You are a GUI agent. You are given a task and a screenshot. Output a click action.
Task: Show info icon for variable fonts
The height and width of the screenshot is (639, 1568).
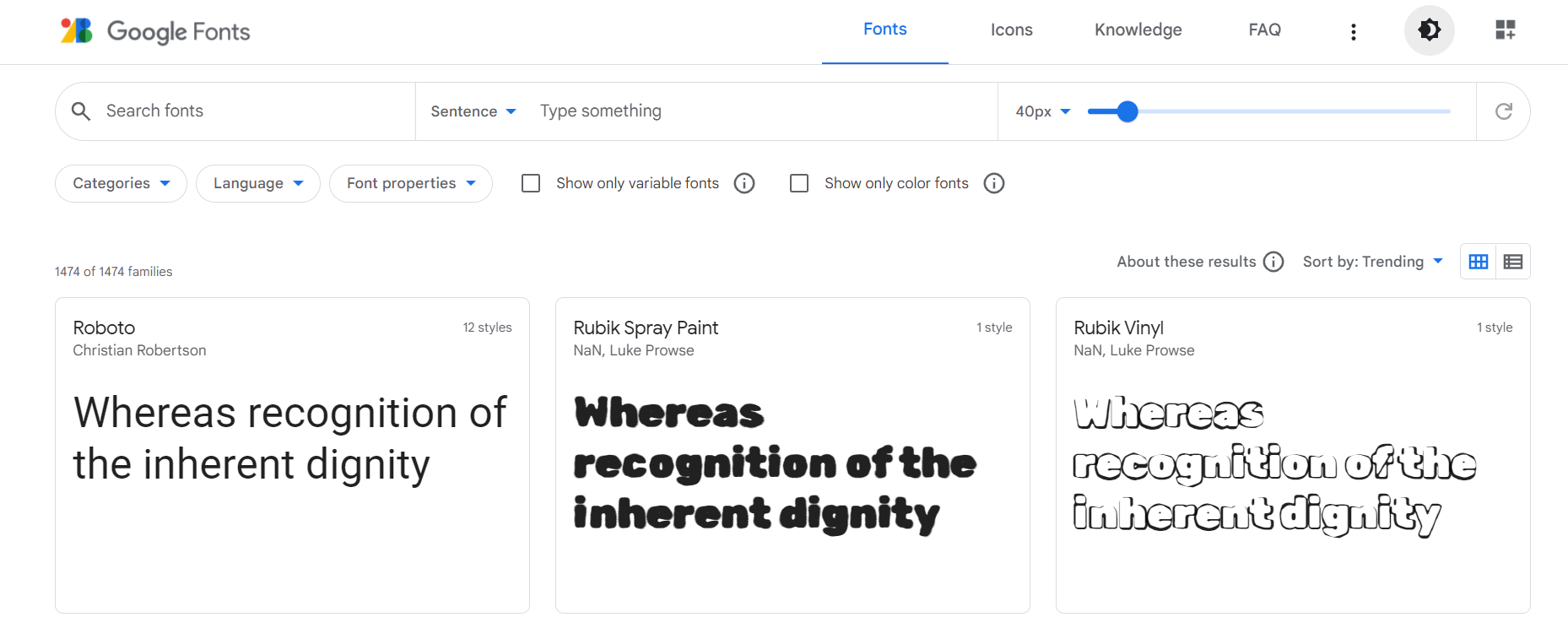point(743,183)
